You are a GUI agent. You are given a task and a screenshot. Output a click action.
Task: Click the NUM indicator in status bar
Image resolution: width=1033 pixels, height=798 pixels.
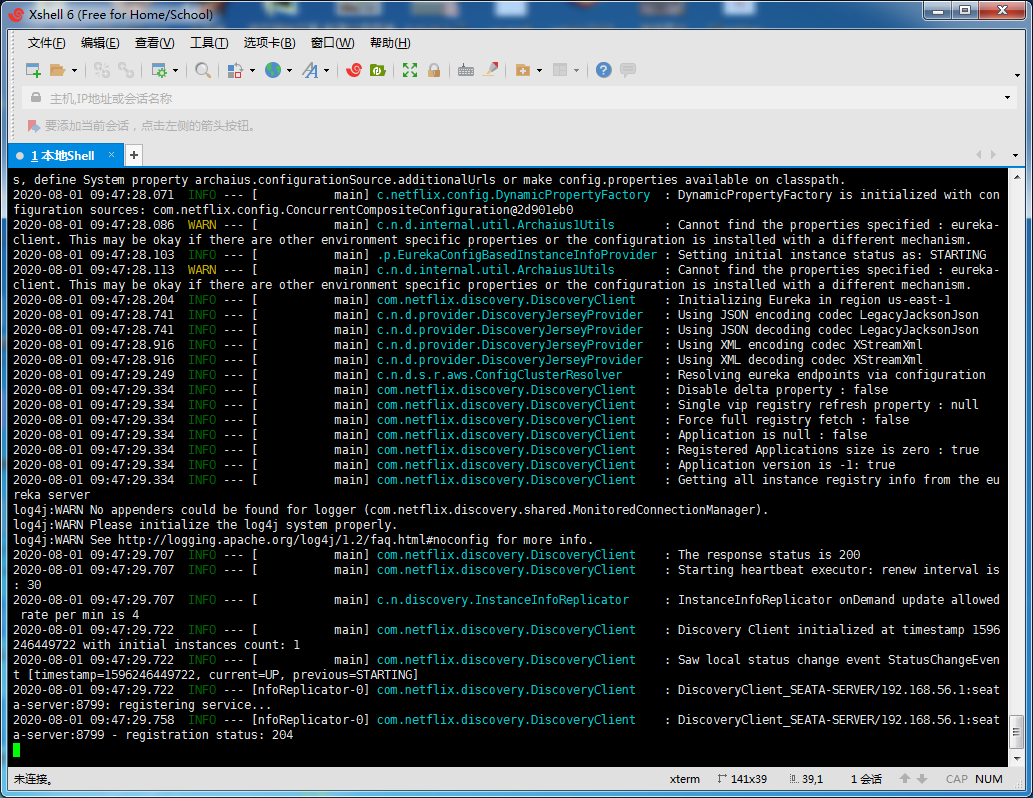[x=989, y=779]
